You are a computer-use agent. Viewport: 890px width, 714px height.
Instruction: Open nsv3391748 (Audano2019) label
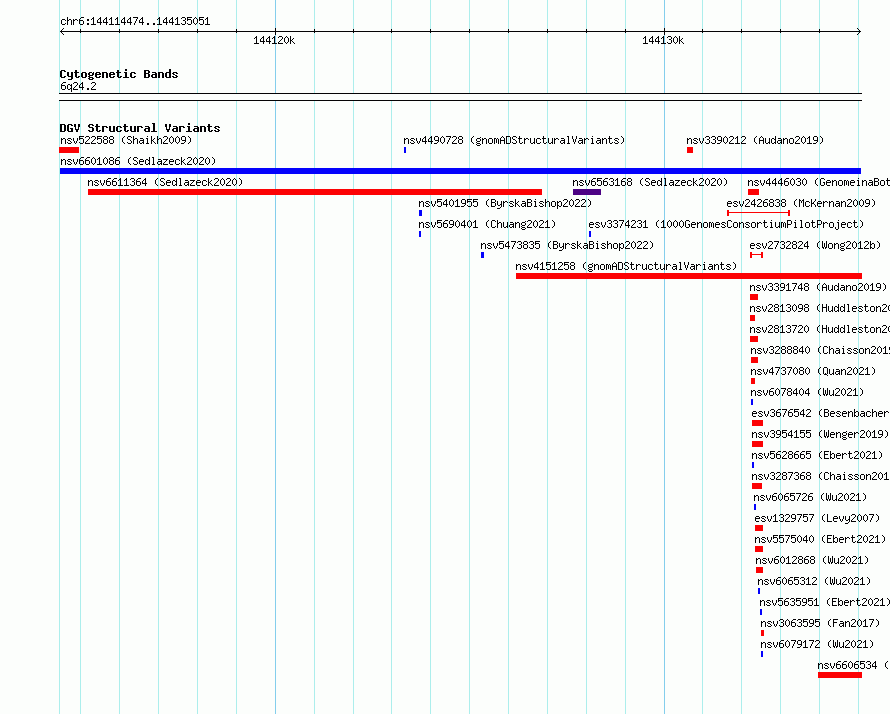(818, 287)
